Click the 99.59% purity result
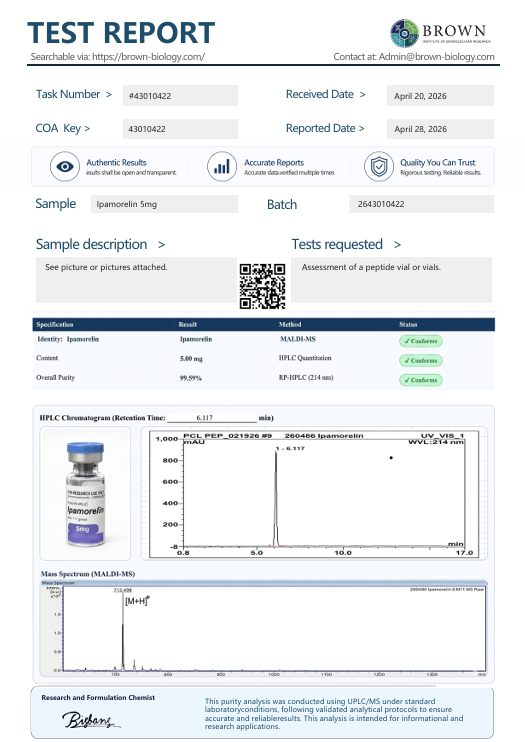The image size is (525, 742). click(191, 378)
